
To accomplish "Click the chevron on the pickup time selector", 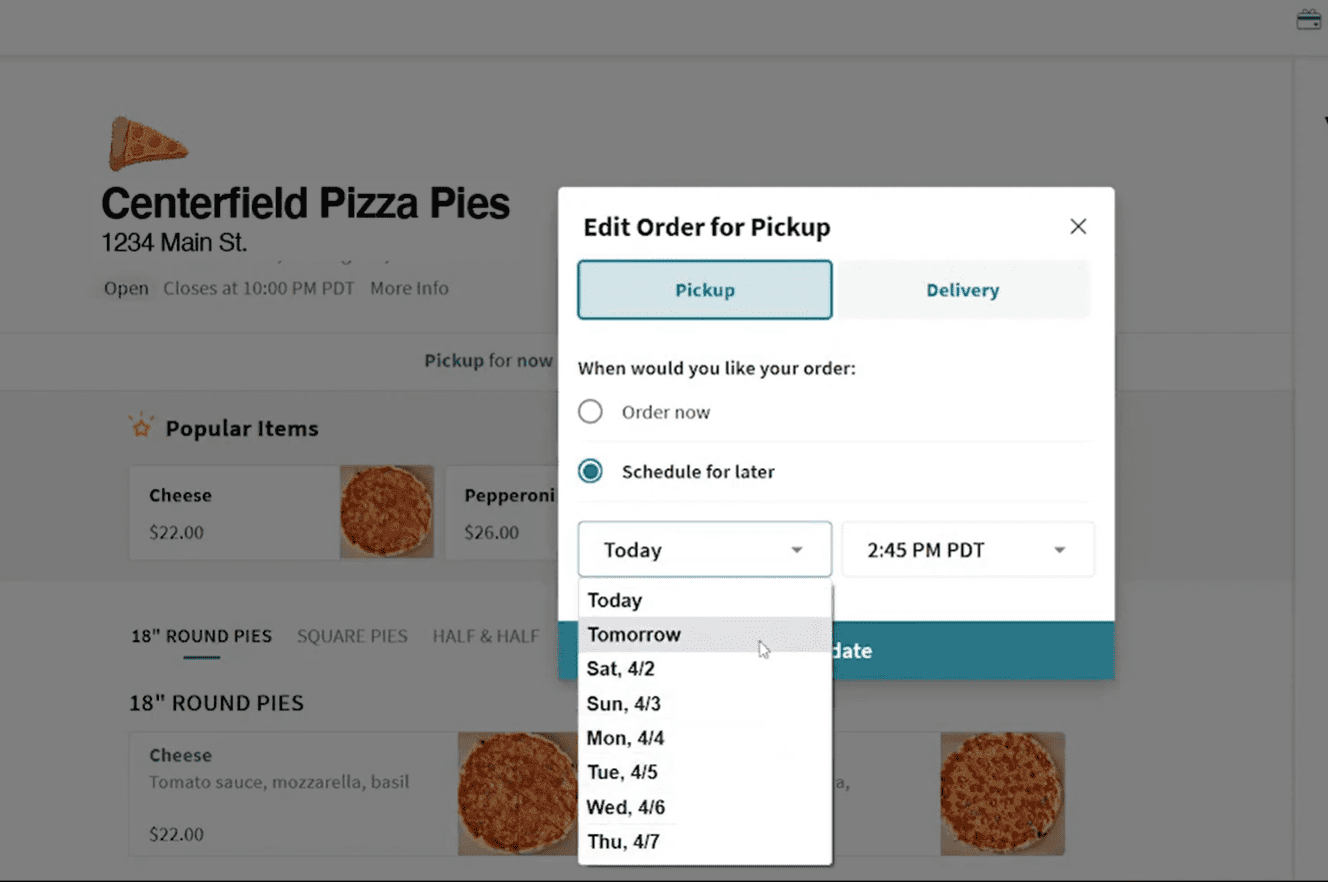I will click(1058, 549).
